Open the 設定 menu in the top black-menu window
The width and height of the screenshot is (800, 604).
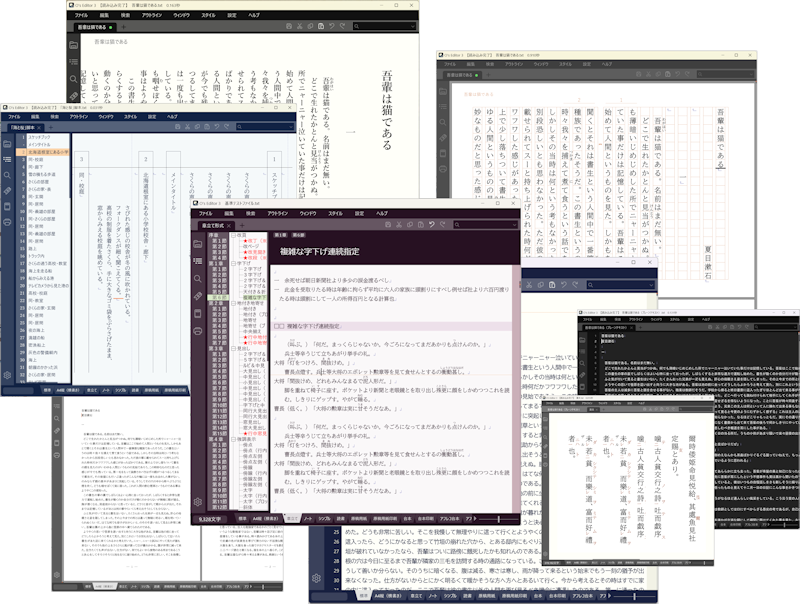click(x=232, y=15)
